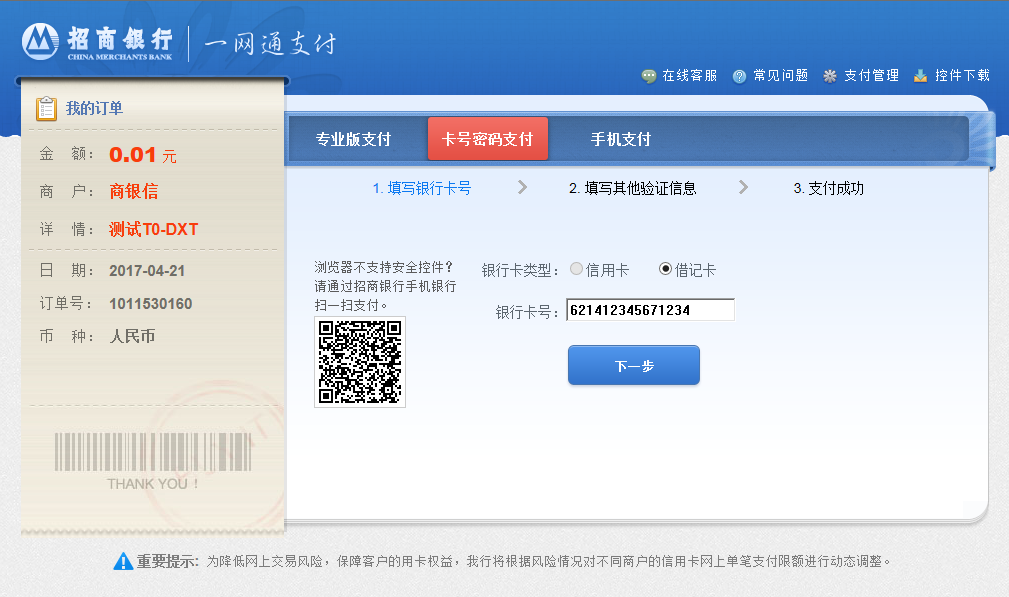Click the warning triangle icon before 重要提示
1009x597 pixels.
tap(123, 561)
